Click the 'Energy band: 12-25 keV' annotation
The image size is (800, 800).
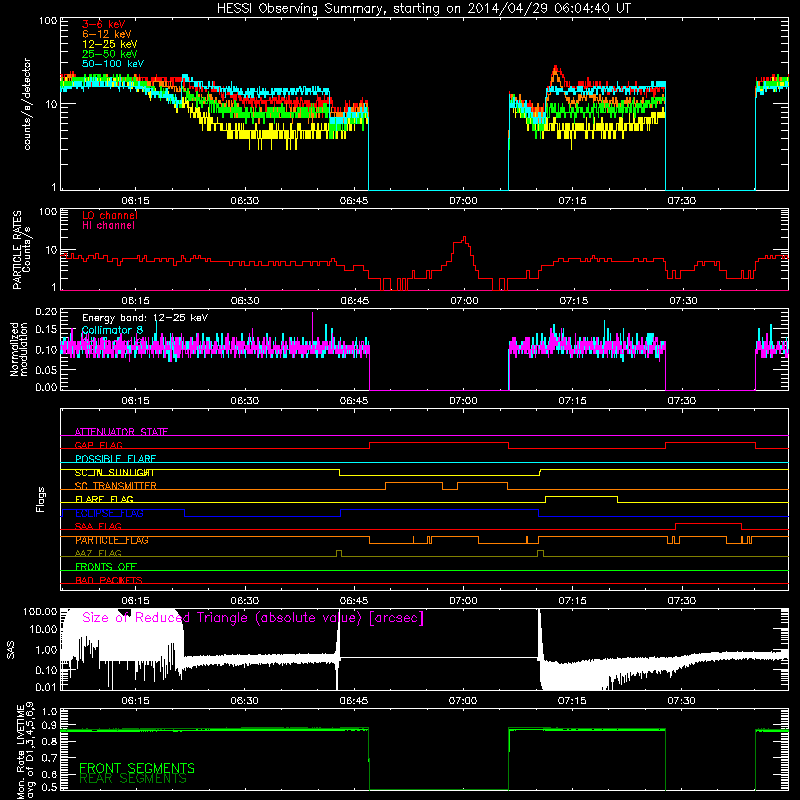[145, 318]
